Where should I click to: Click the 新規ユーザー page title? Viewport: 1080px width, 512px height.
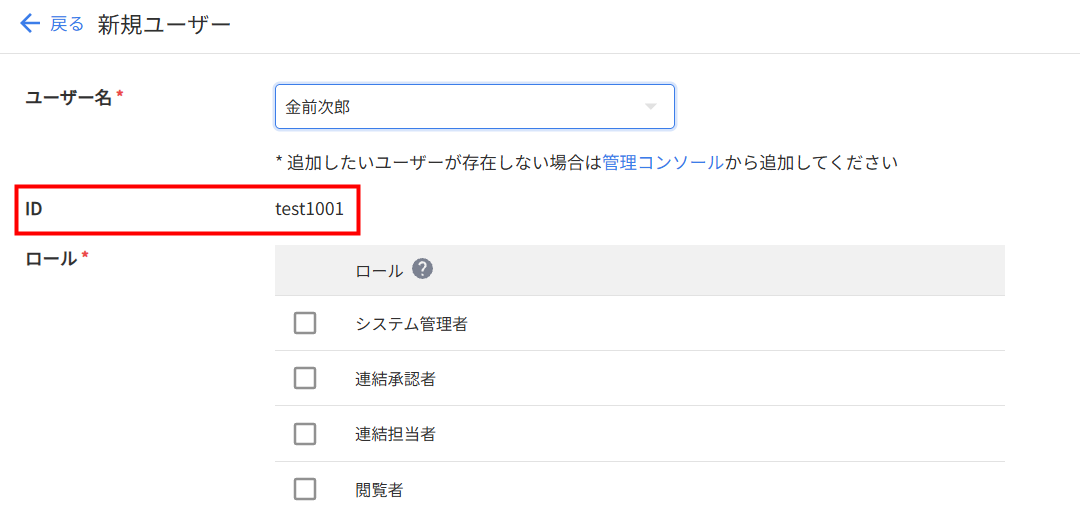click(x=164, y=25)
